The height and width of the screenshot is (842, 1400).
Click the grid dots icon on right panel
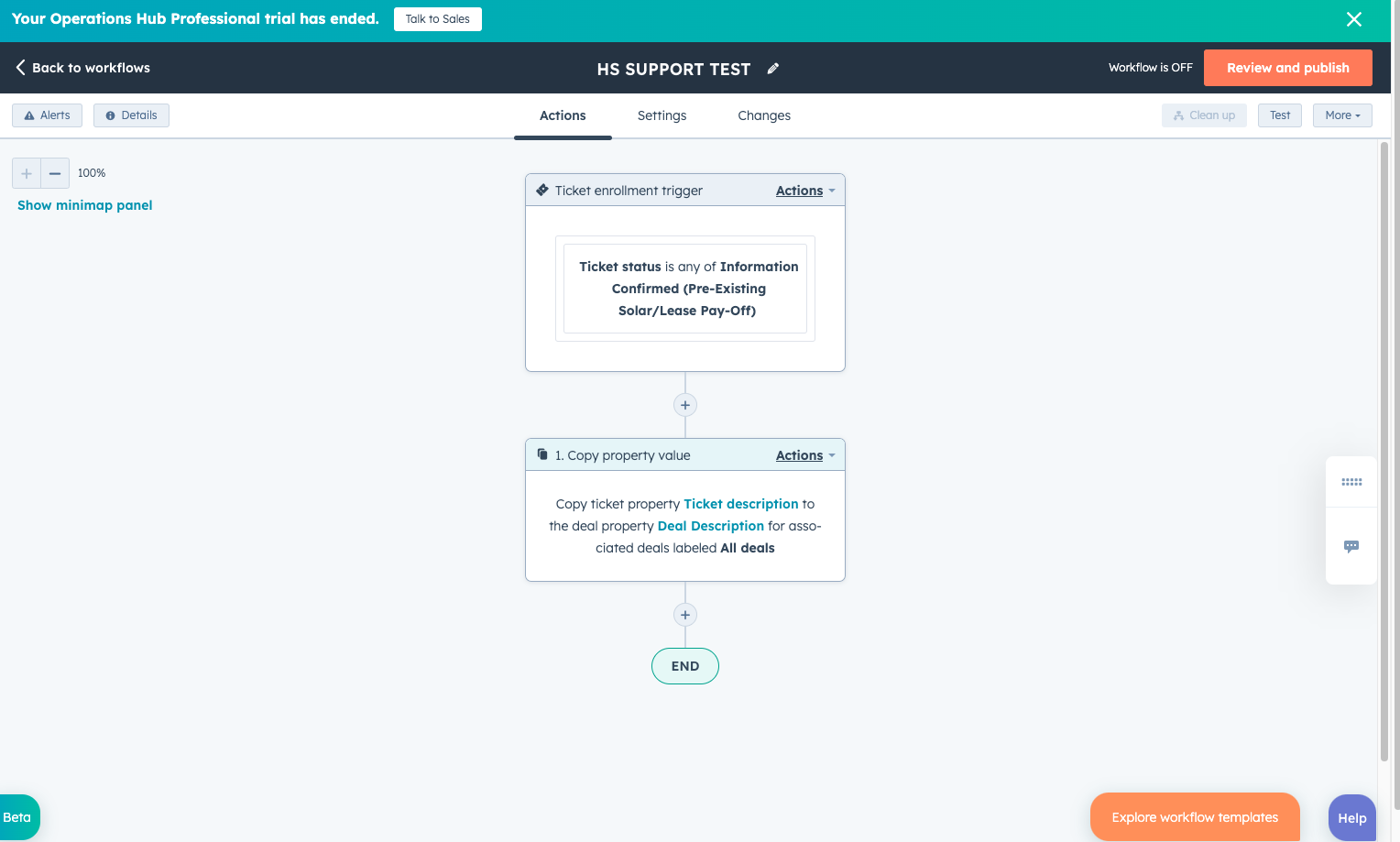click(x=1351, y=482)
